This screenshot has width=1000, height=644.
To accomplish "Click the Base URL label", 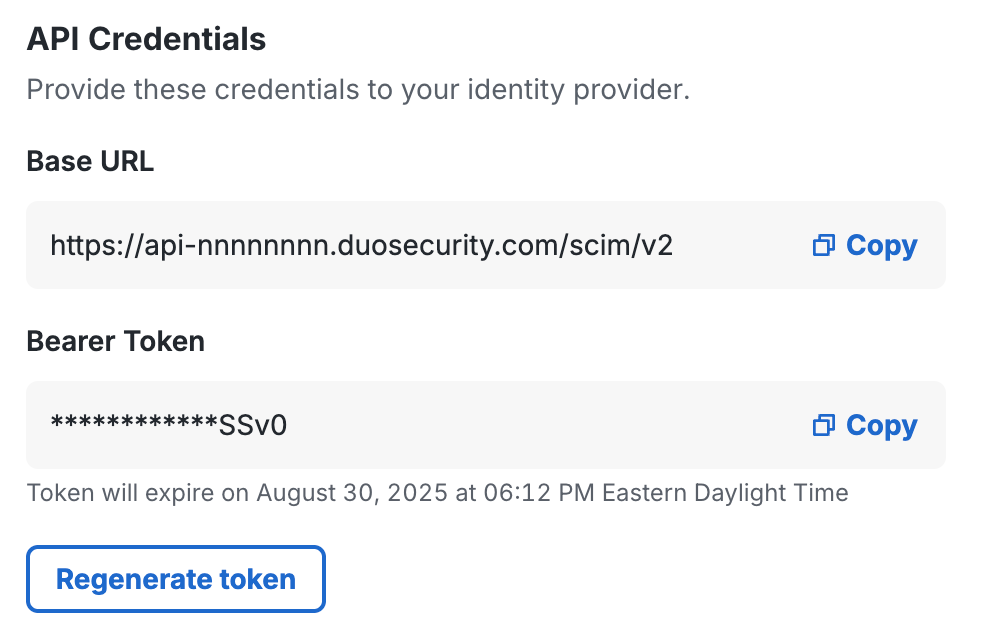I will click(x=90, y=160).
